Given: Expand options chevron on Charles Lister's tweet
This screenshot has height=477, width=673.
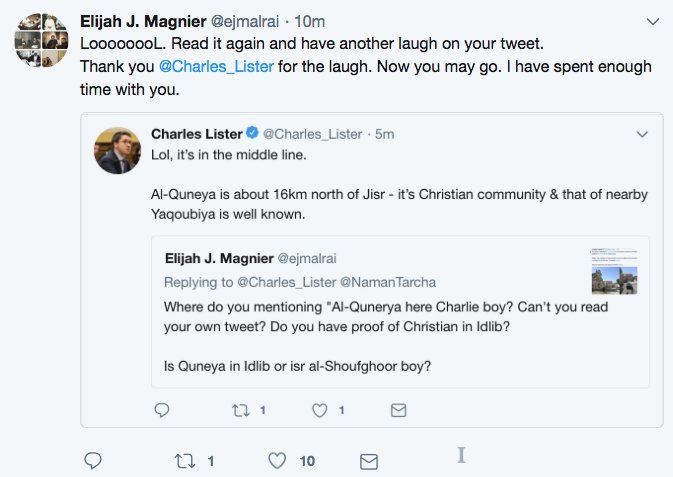Looking at the screenshot, I should click(x=642, y=134).
